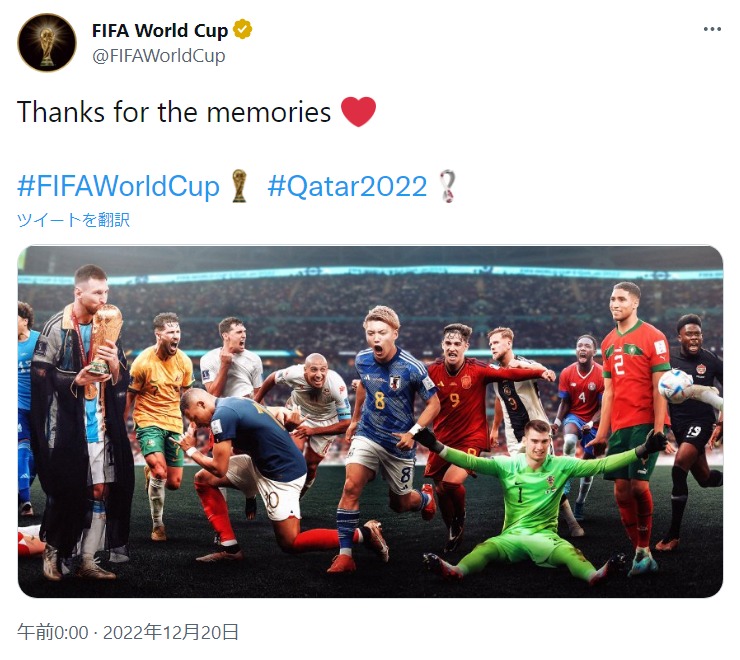Click the tweet text Thanks for the memories
Viewport: 740px width, 660px height.
pyautogui.click(x=174, y=112)
